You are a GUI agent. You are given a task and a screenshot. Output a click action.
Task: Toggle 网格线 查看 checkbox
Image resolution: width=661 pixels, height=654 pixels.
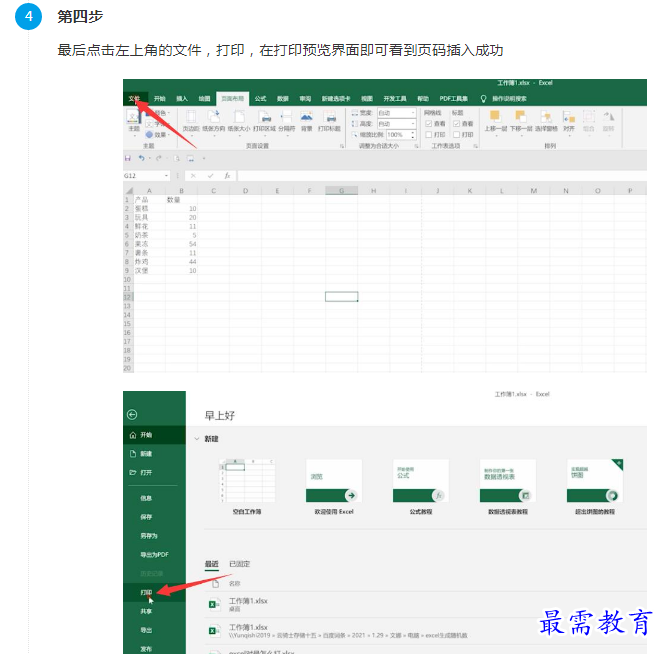(x=429, y=124)
